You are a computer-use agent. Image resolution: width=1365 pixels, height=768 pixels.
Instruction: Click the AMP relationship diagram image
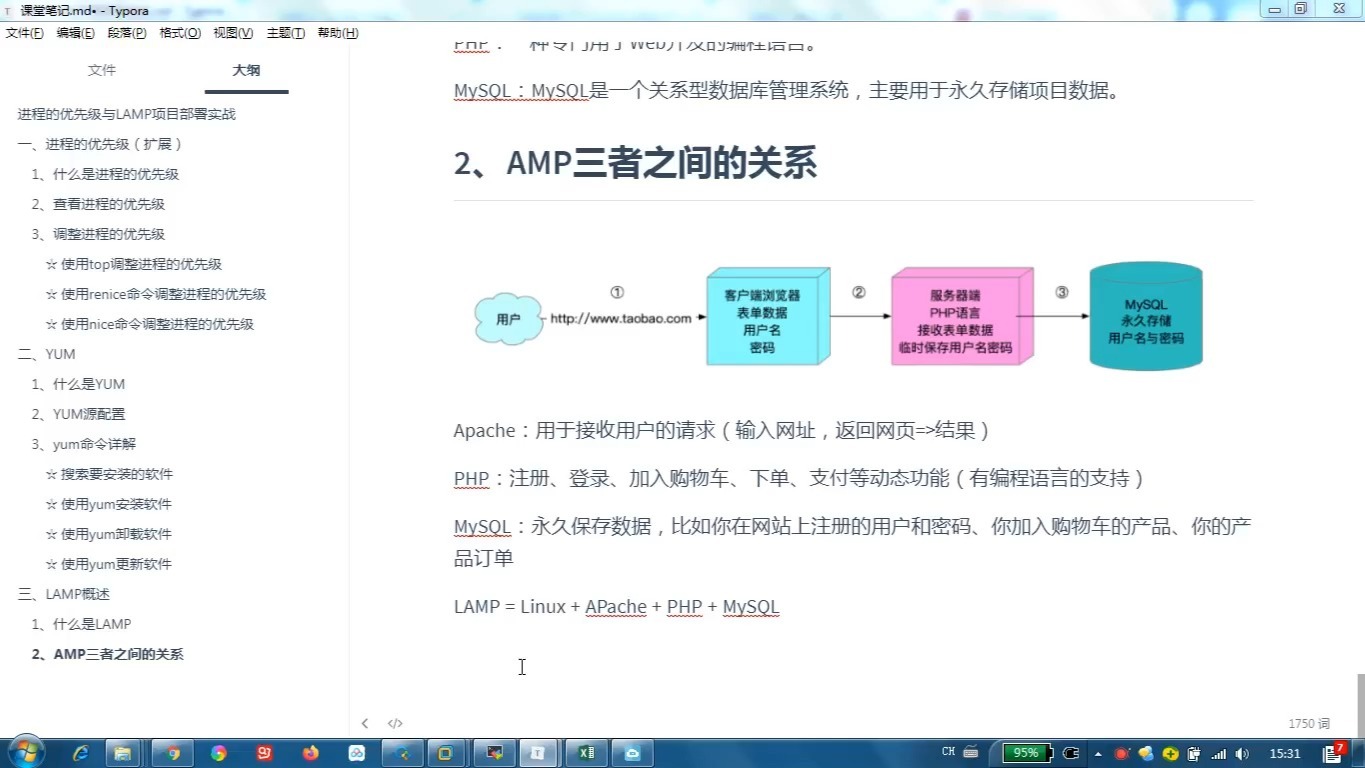coord(838,317)
